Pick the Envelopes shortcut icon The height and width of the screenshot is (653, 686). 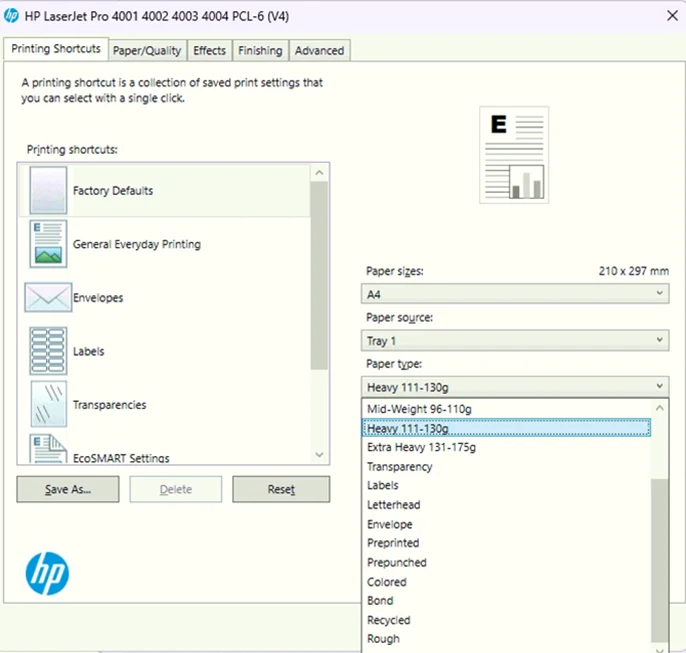(x=48, y=297)
